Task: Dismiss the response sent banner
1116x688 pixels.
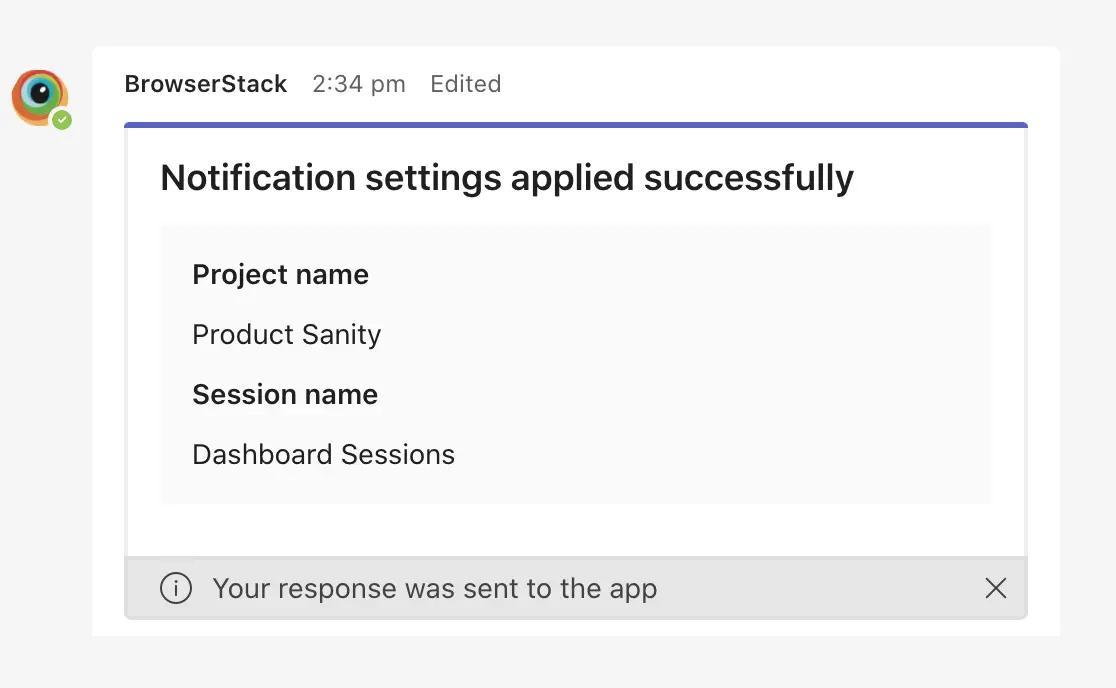Action: coord(995,588)
